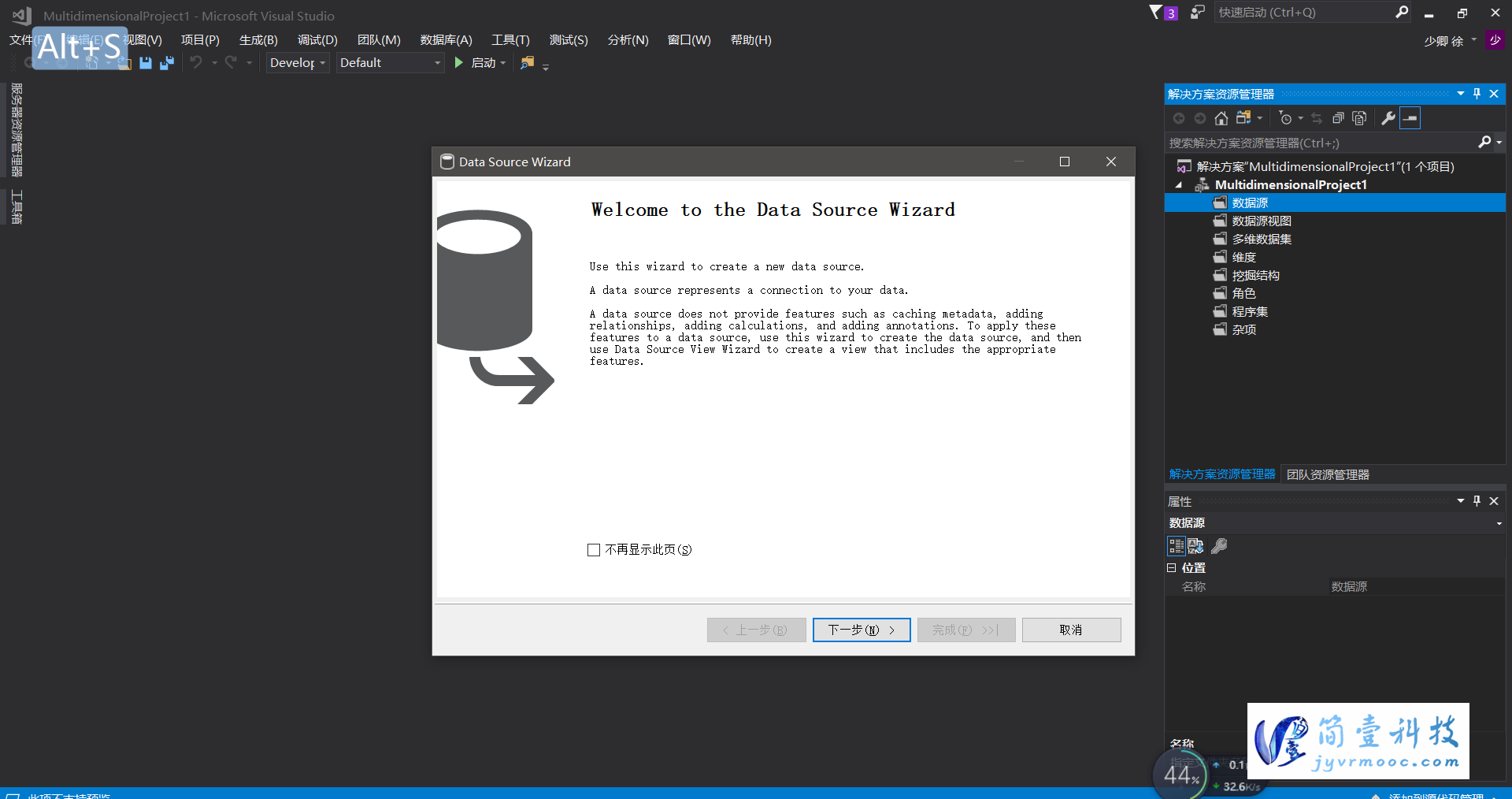Image resolution: width=1512 pixels, height=799 pixels.
Task: Click the Visual Studio logo in title bar
Action: (x=21, y=15)
